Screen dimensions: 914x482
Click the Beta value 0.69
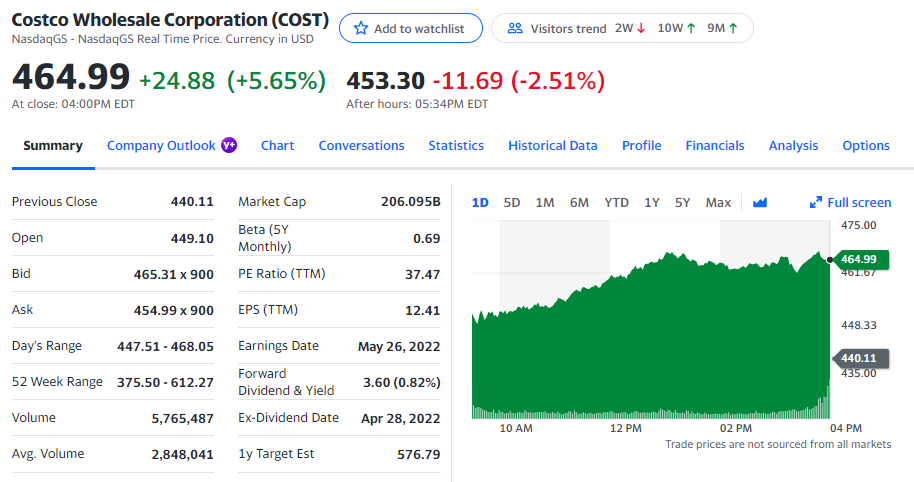coord(427,238)
